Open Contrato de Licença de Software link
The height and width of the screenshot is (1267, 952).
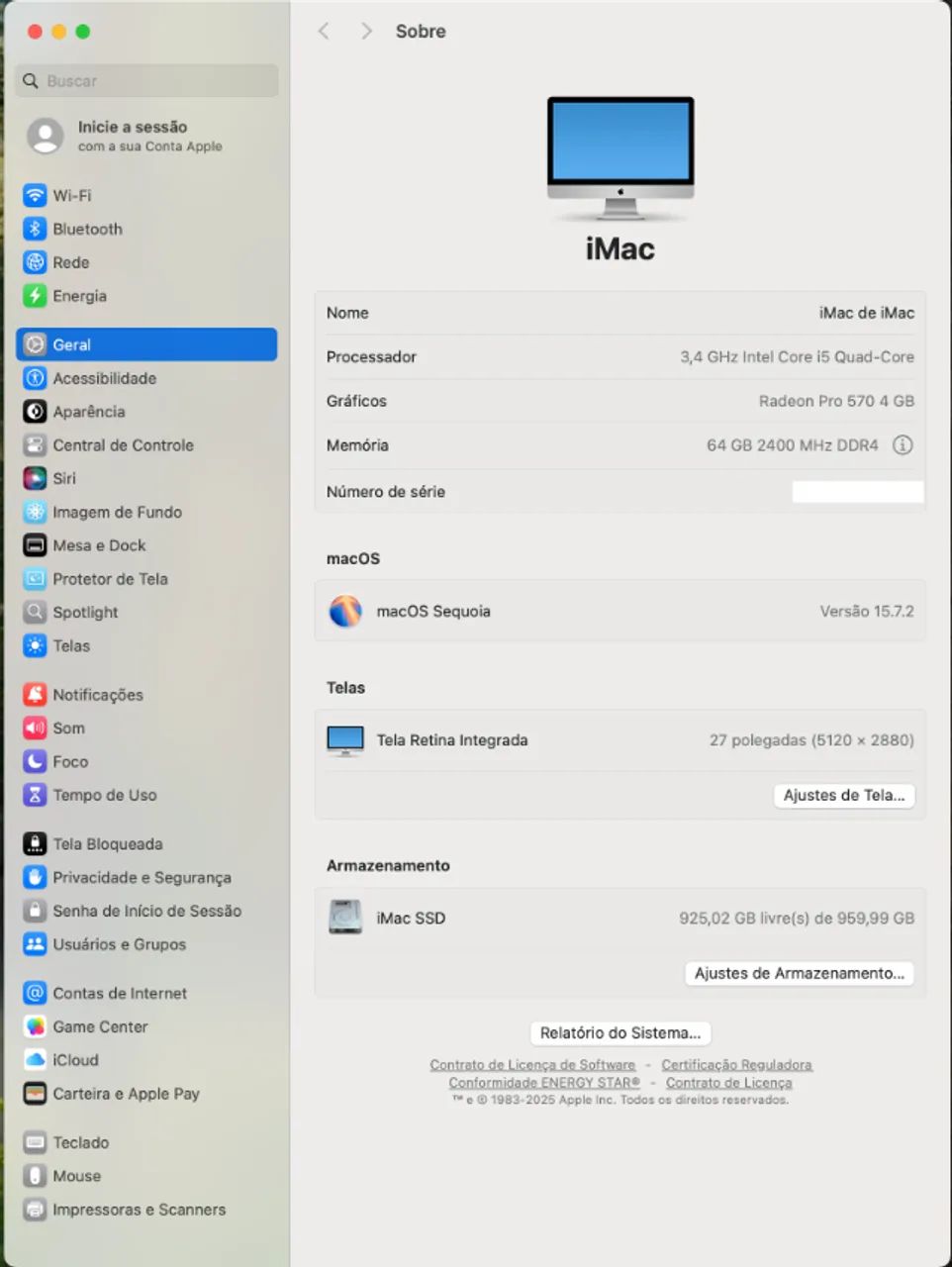532,1065
